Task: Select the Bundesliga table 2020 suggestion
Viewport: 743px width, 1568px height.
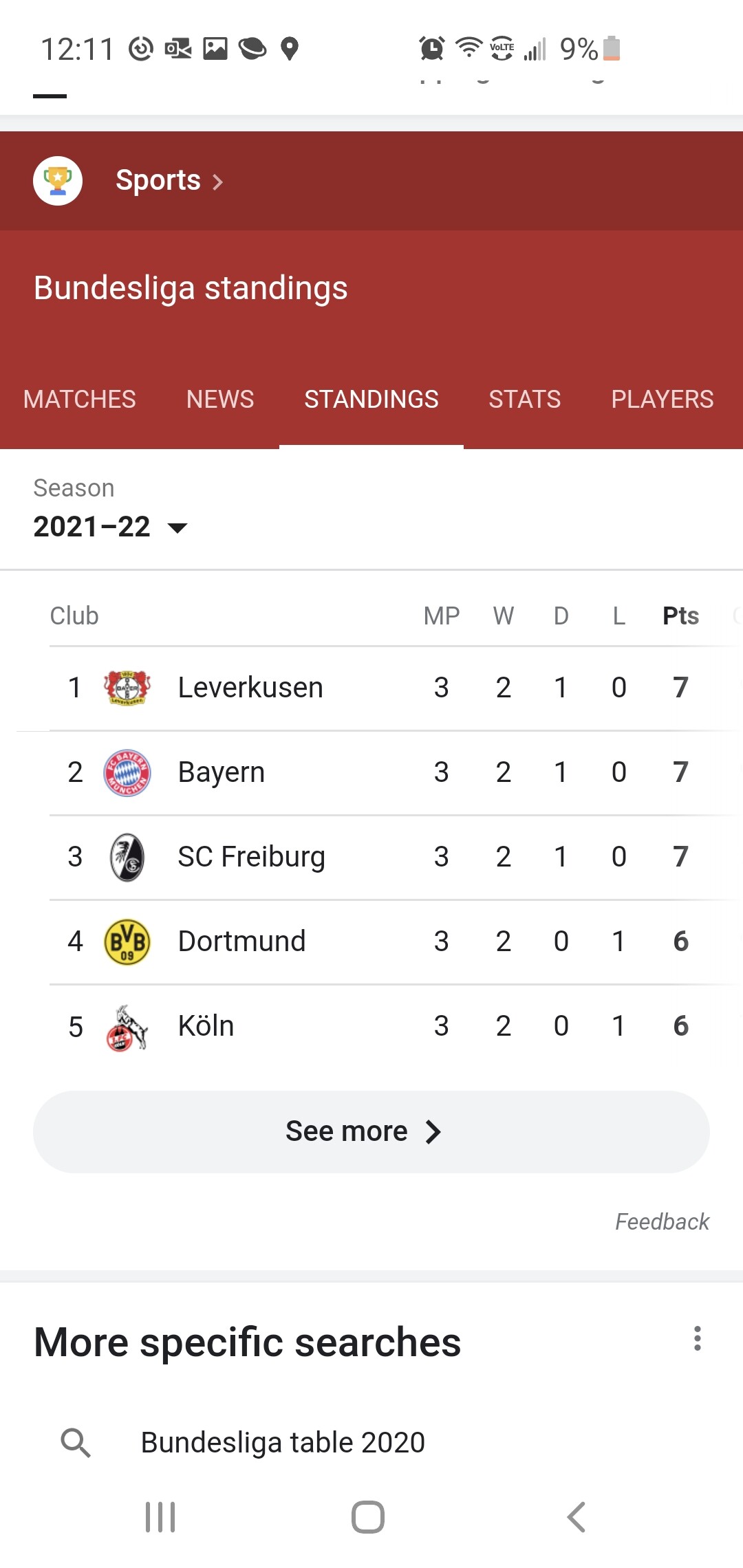Action: coord(283,1443)
